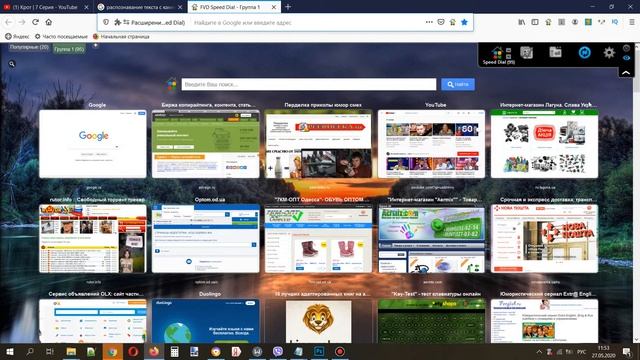640x360 pixels.
Task: Open Speed Dial view in FVD panel
Action: pyautogui.click(x=499, y=55)
